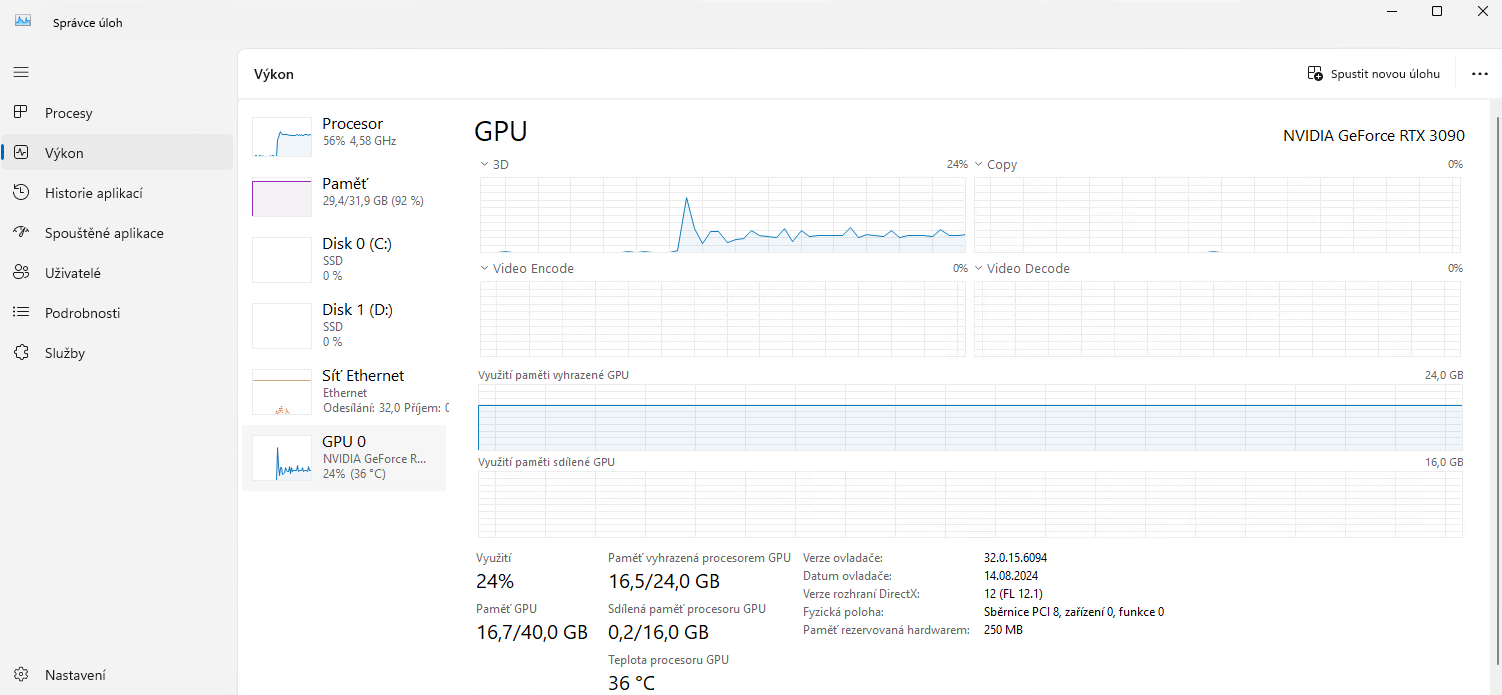The image size is (1502, 695).
Task: Click the Spustit novou úlohu icon
Action: coord(1315,73)
